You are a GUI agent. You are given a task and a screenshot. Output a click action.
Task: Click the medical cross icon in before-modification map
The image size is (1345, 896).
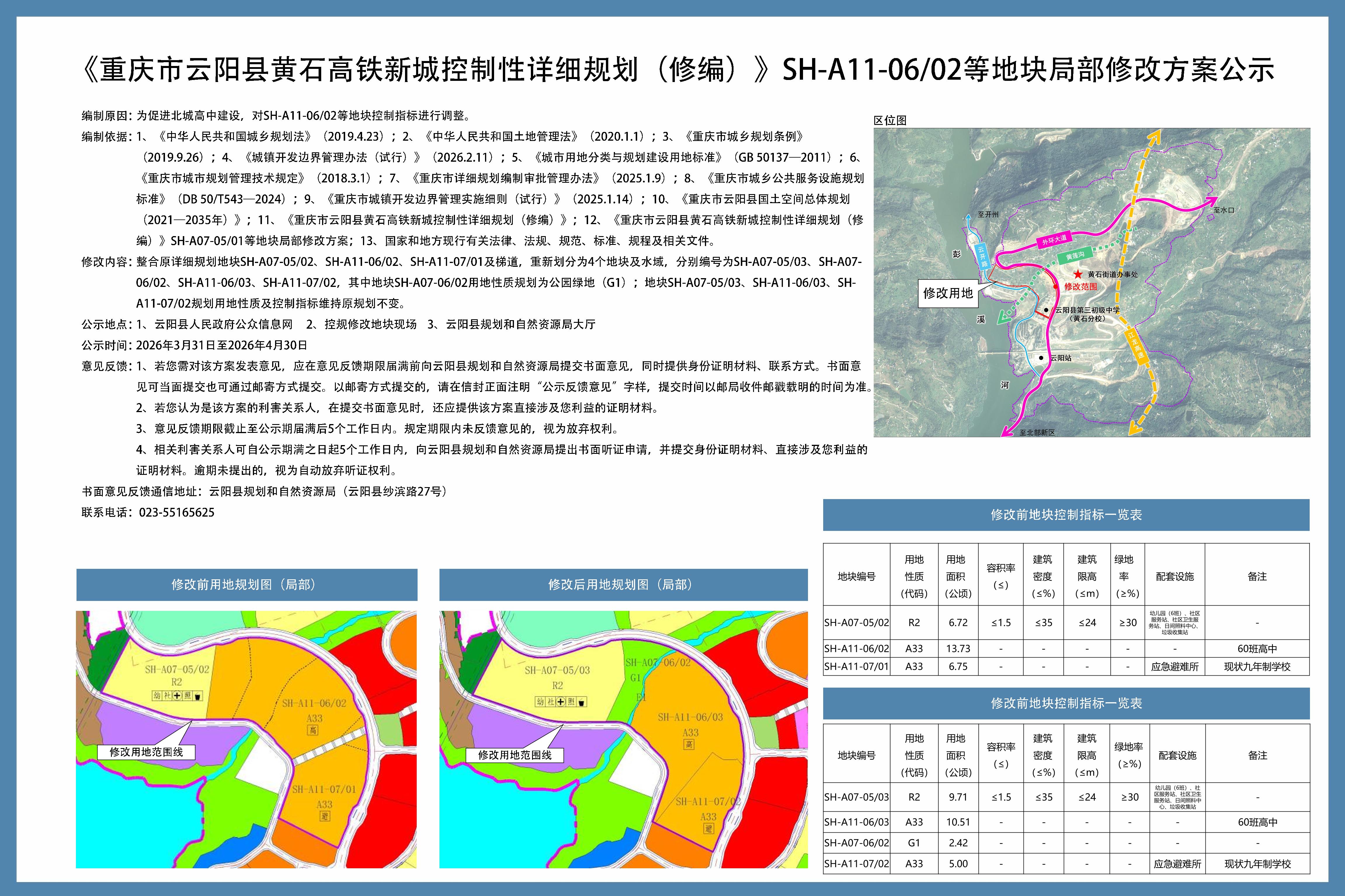coord(178,696)
